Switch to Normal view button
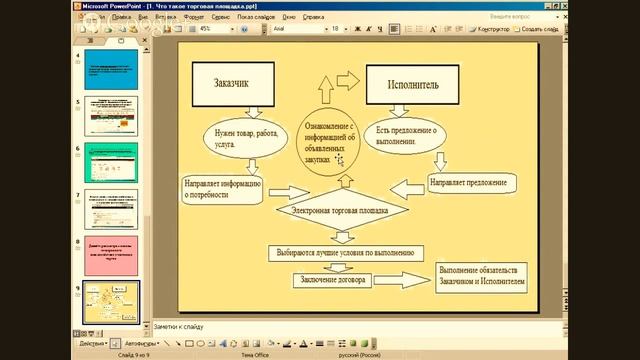Viewport: 640px width, 360px height. coord(76,333)
